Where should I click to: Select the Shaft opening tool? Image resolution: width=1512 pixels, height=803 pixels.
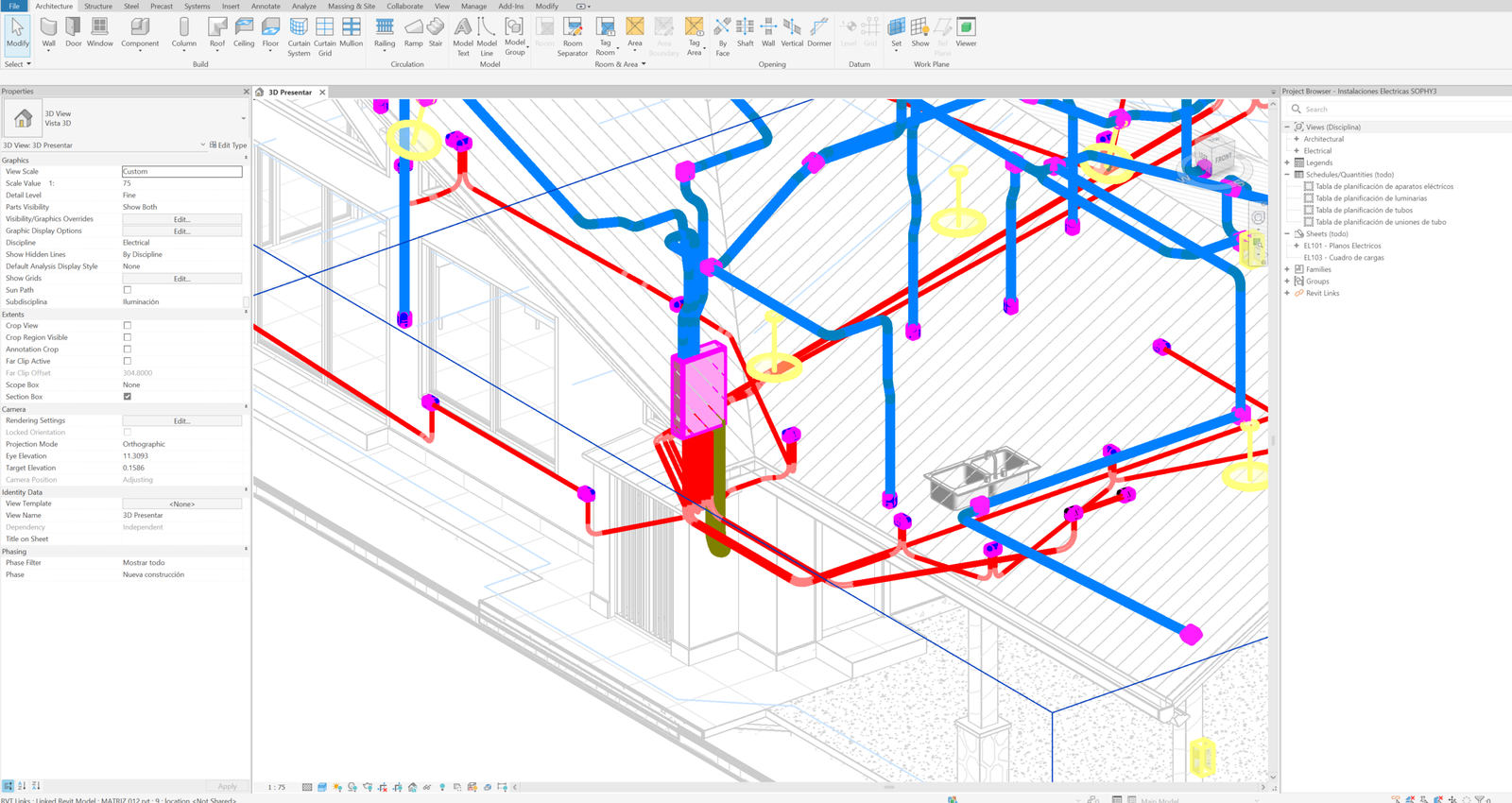(x=746, y=32)
